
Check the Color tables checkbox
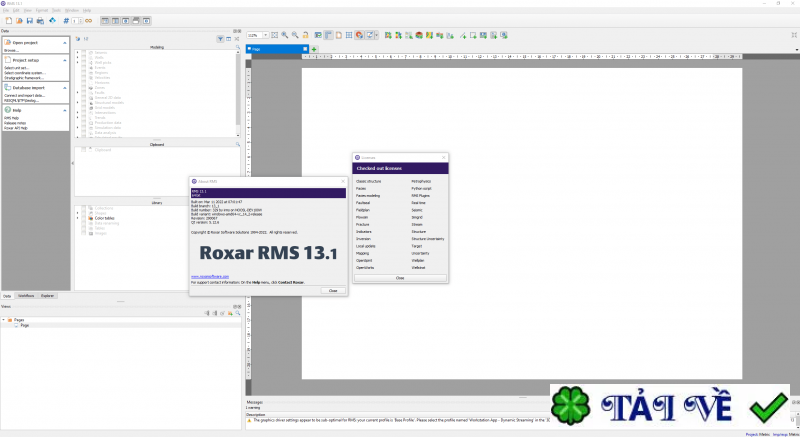click(x=84, y=218)
